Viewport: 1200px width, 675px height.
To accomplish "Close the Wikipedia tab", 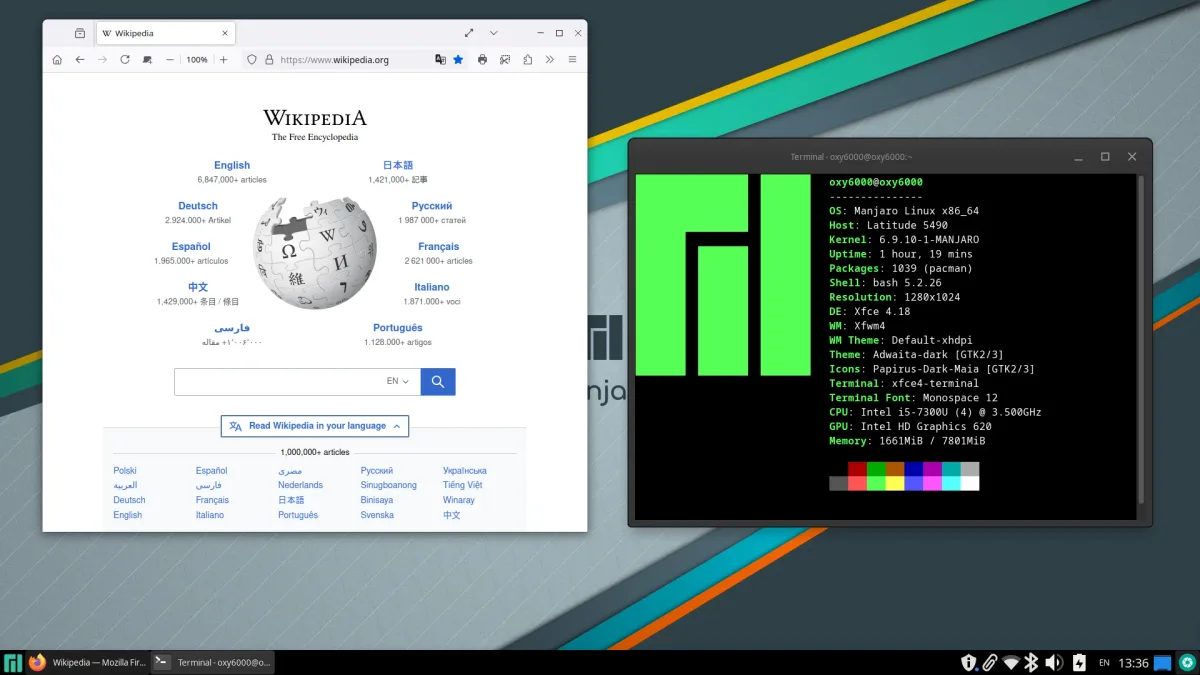I will coord(225,33).
